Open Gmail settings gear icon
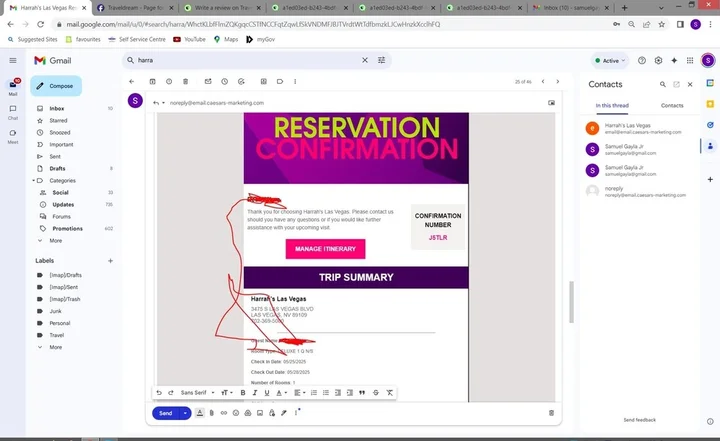720x441 pixels. (x=657, y=60)
